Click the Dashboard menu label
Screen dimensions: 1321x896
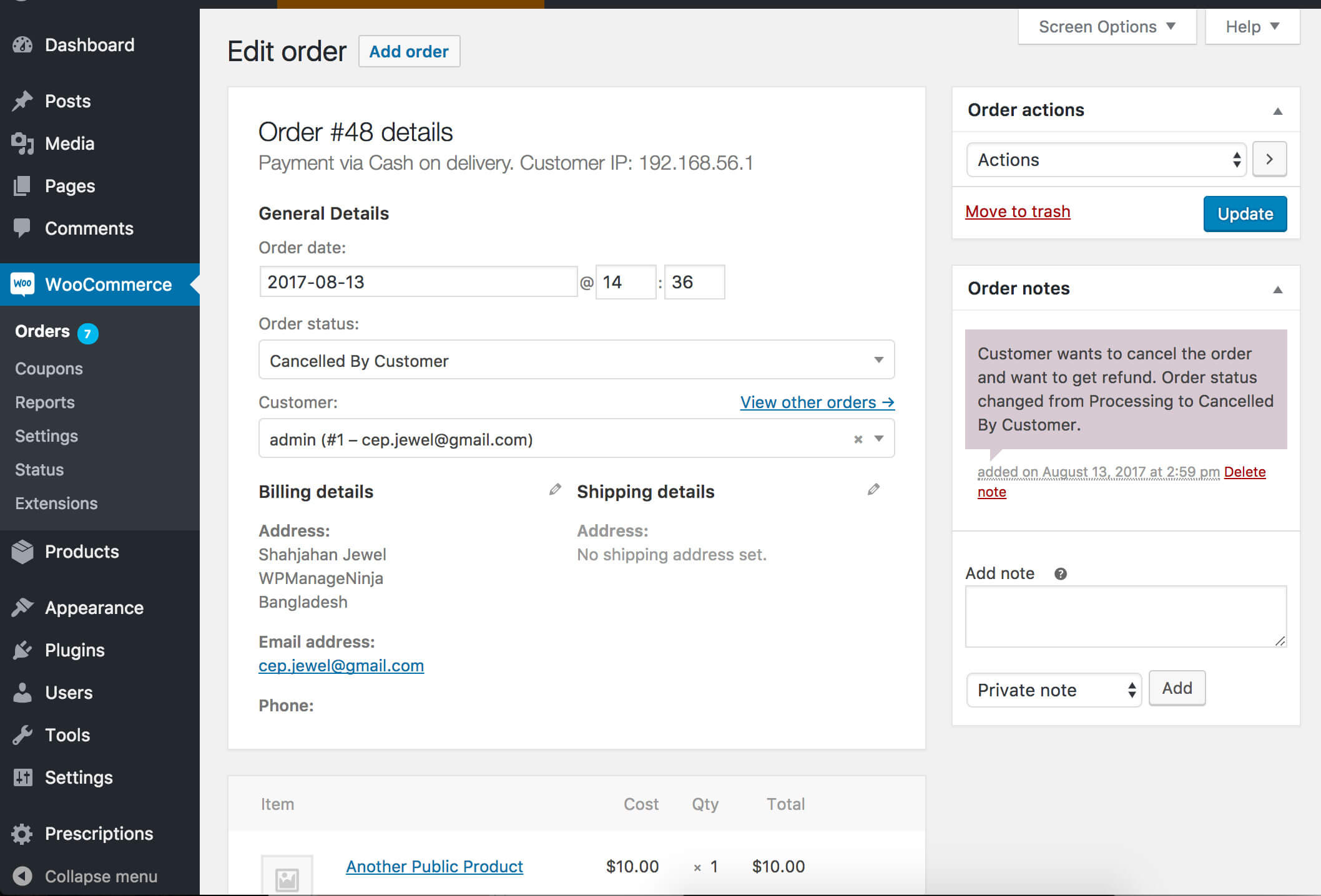[x=90, y=45]
